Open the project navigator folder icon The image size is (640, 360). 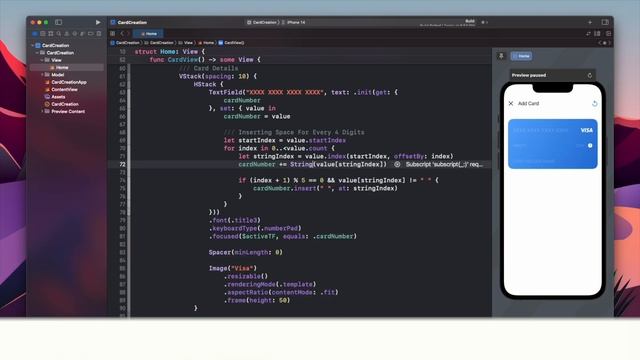coord(35,33)
